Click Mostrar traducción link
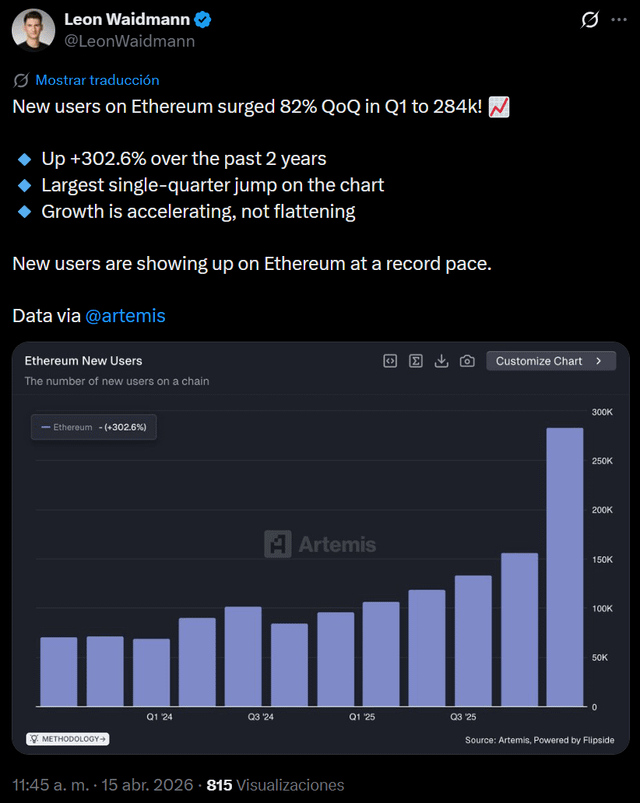Image resolution: width=640 pixels, height=803 pixels. pos(97,80)
